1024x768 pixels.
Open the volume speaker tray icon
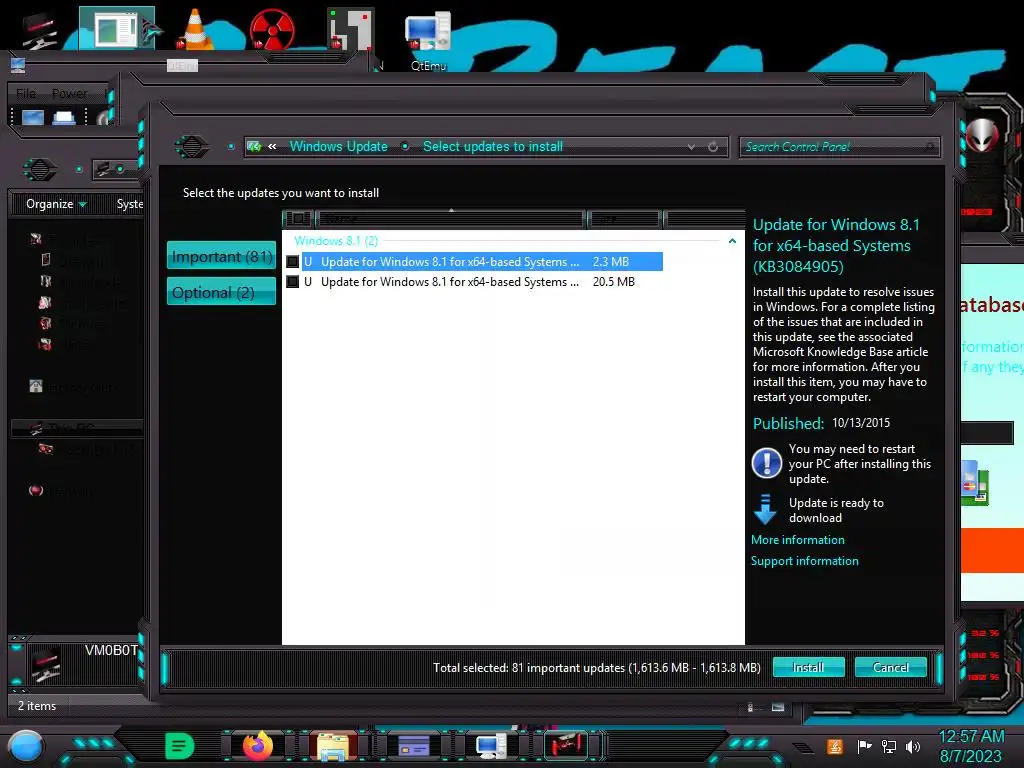coord(913,746)
